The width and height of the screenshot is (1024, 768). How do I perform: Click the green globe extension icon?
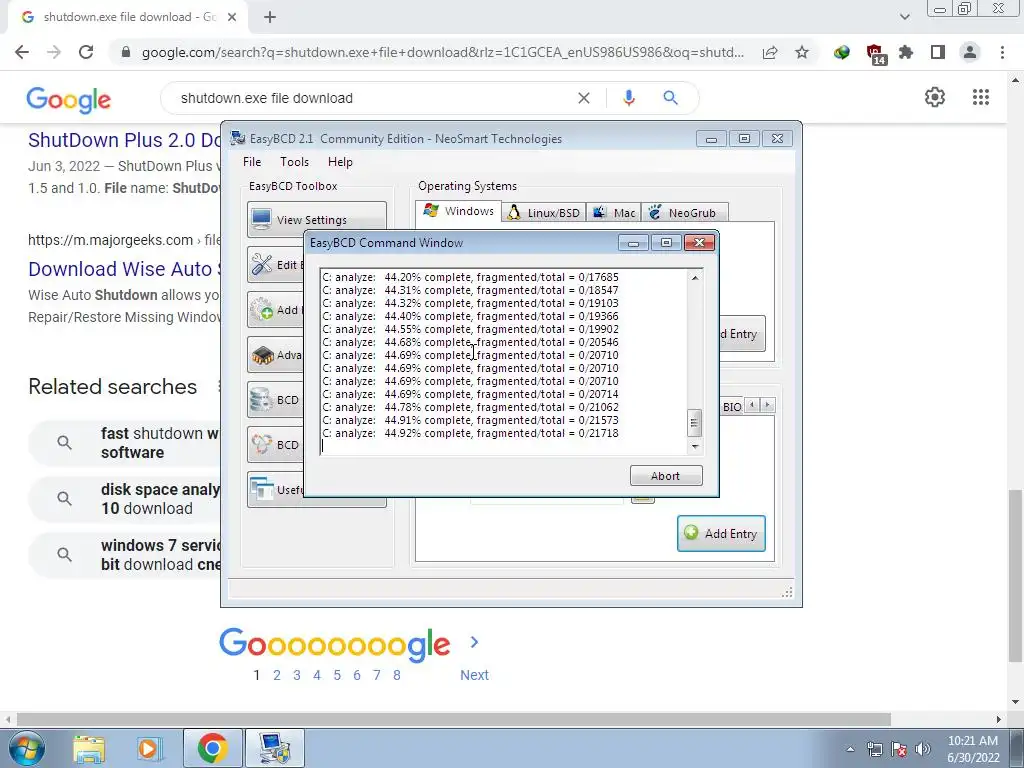tap(842, 52)
